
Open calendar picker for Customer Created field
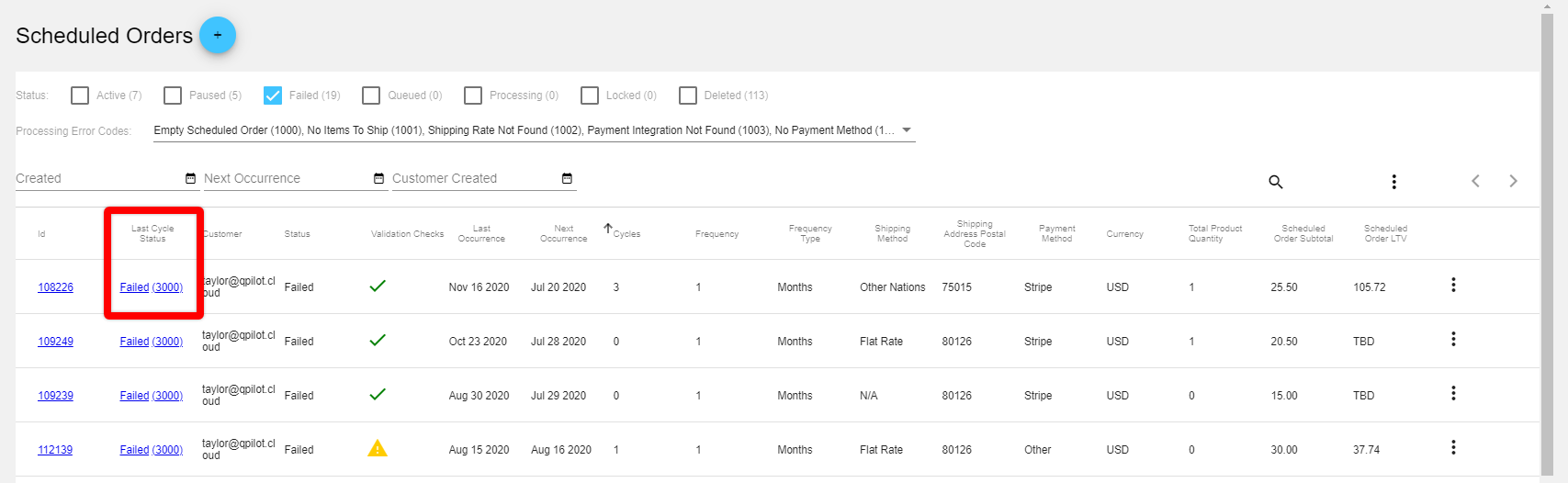pos(567,178)
